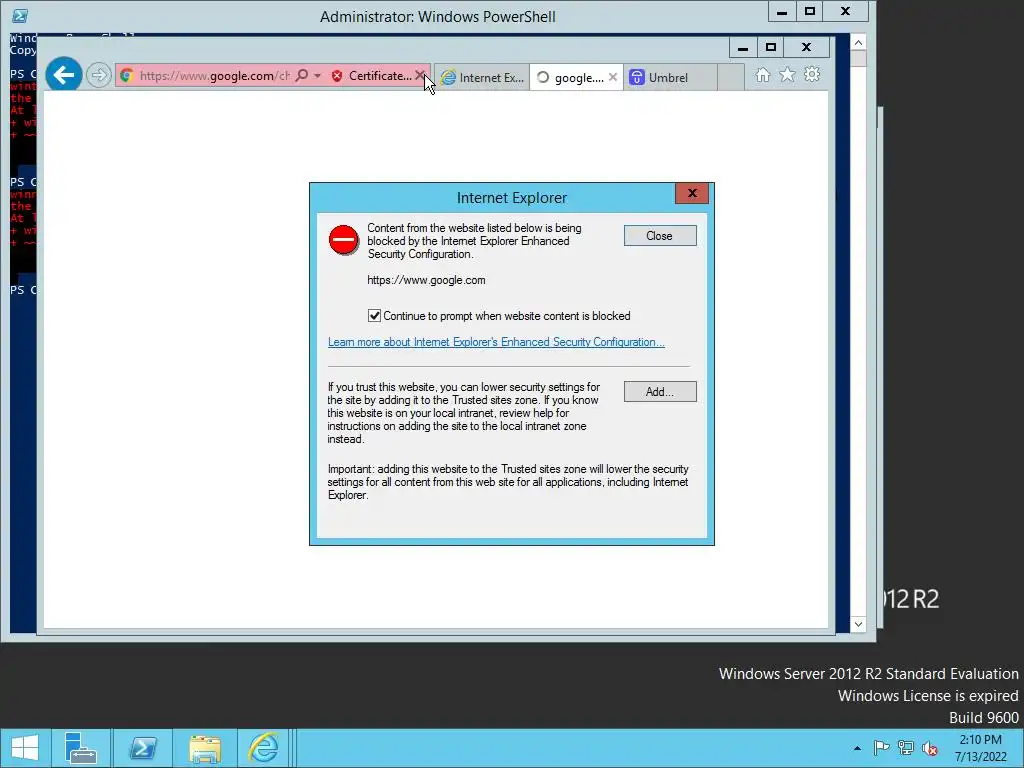Close the Internet Explorer browser window

[807, 48]
